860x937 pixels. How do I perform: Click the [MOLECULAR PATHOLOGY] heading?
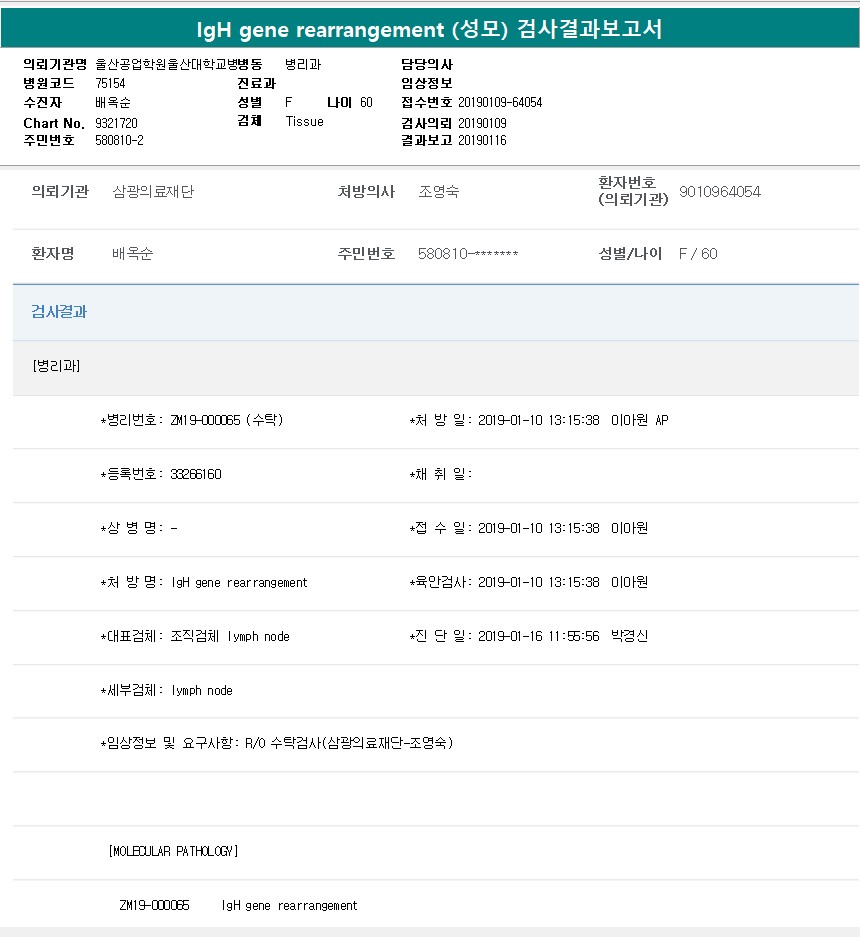click(x=173, y=852)
